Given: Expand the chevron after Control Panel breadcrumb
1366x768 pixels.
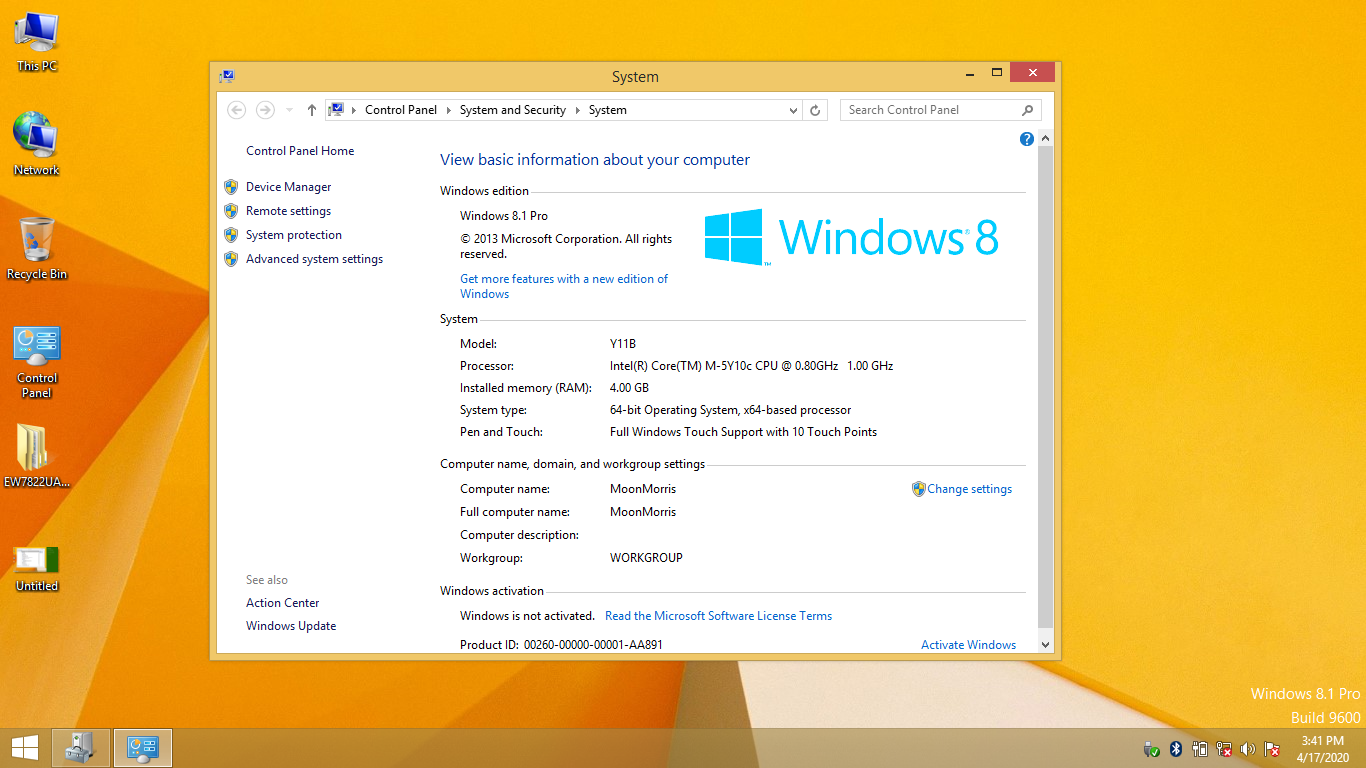Looking at the screenshot, I should click(449, 110).
